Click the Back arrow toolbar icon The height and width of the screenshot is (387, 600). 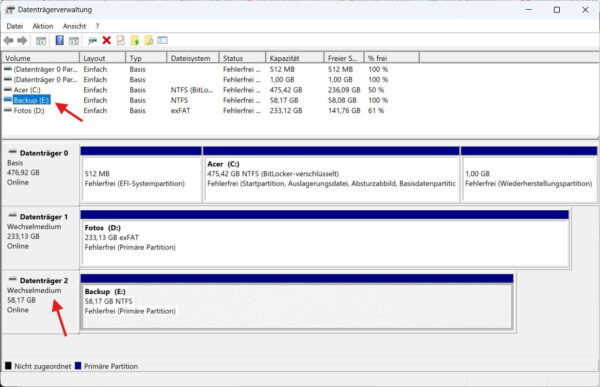[8, 40]
